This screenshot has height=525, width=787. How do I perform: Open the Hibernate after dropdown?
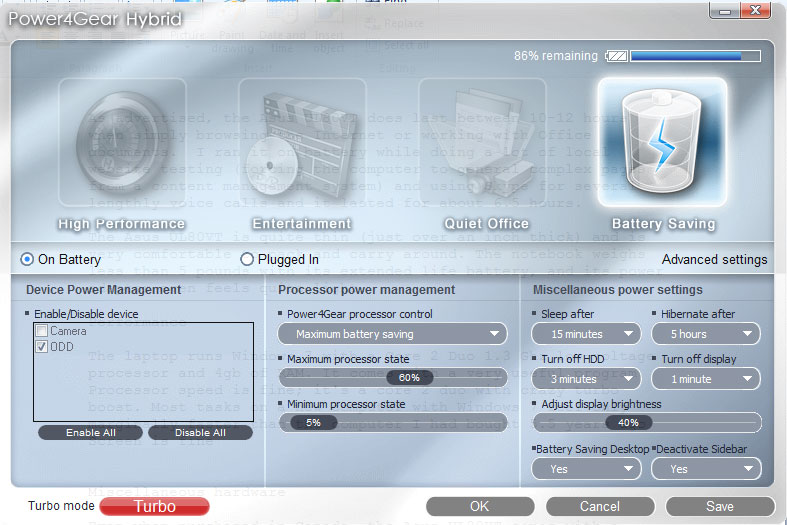pos(706,334)
